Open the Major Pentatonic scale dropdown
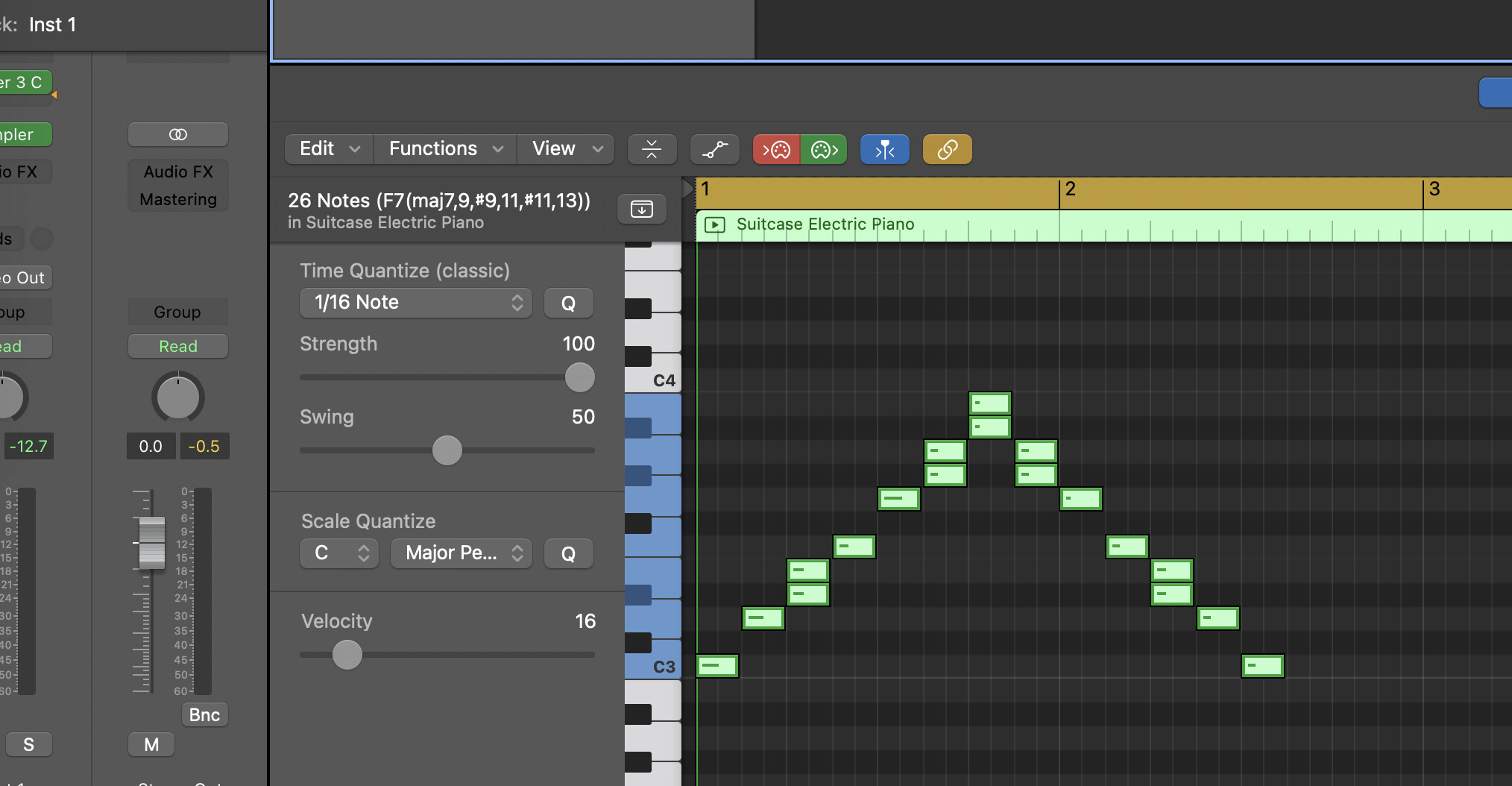Screen dimensions: 1512x786 tap(461, 553)
